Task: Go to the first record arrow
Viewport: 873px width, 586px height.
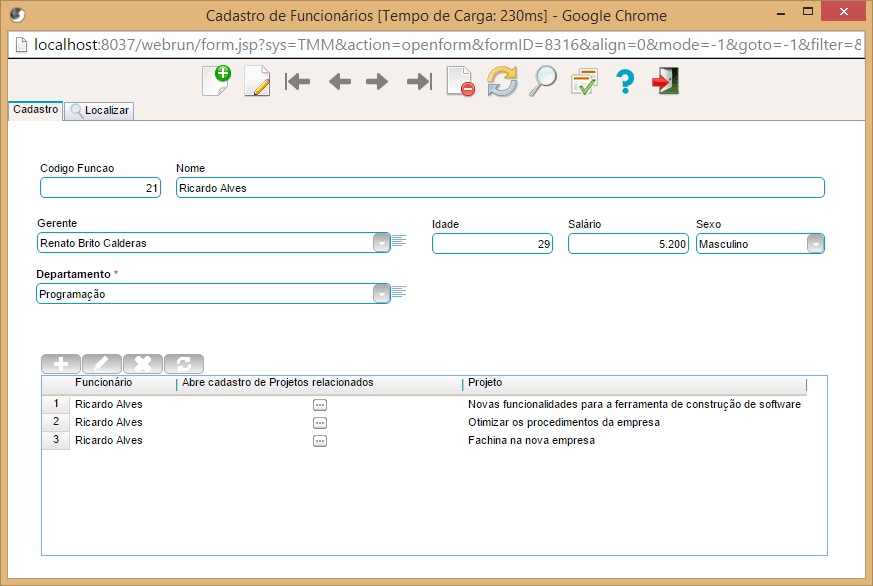Action: (x=298, y=82)
